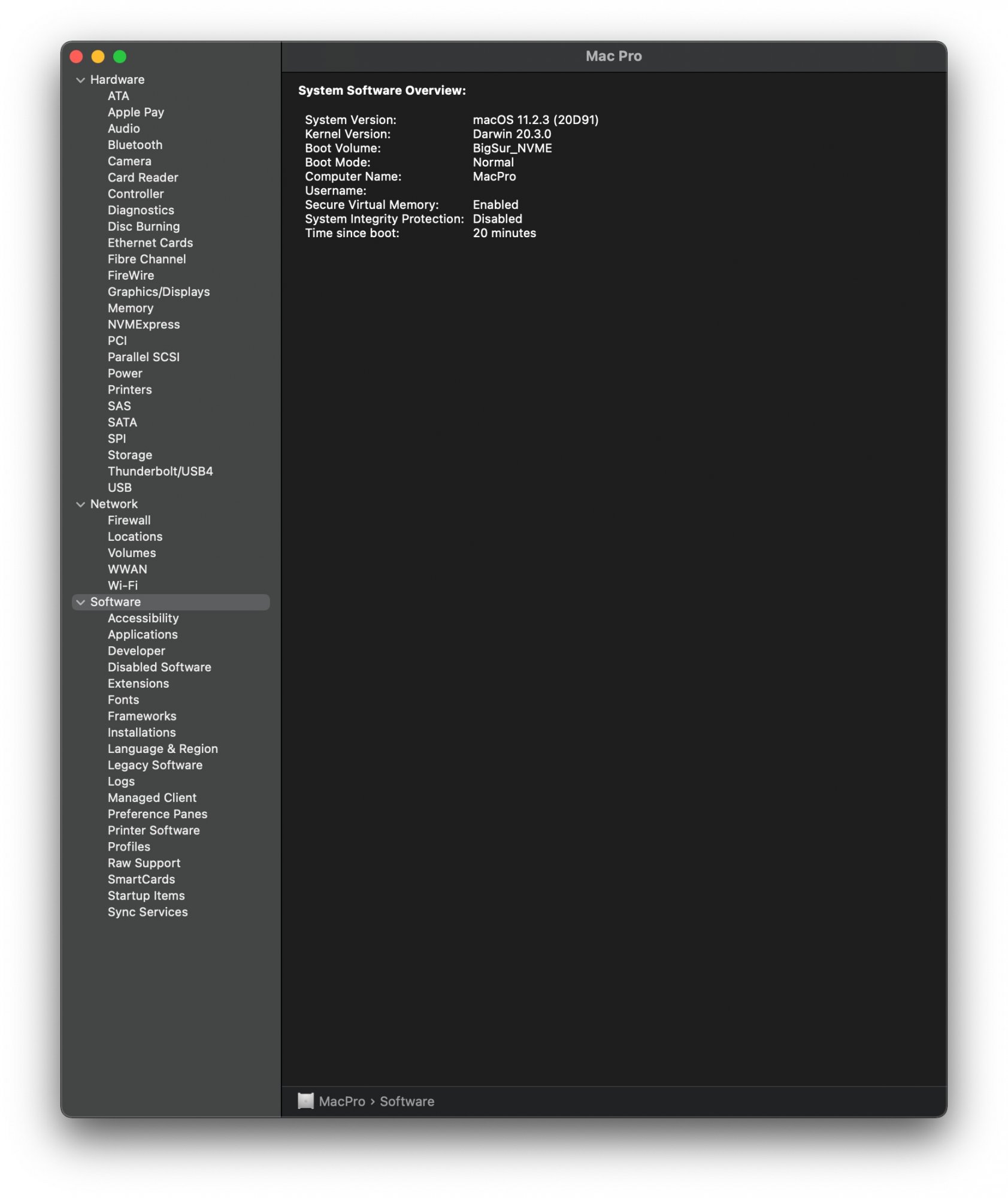
Task: Select Language & Region in sidebar
Action: pos(163,749)
